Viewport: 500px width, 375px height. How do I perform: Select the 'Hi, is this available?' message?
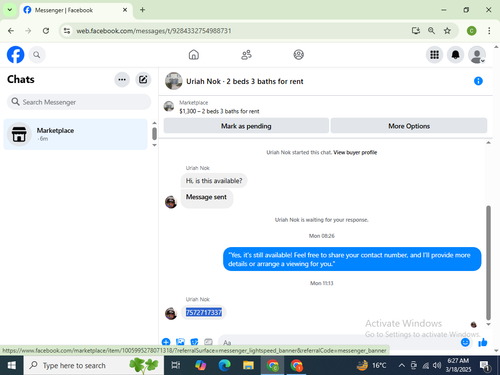click(214, 181)
